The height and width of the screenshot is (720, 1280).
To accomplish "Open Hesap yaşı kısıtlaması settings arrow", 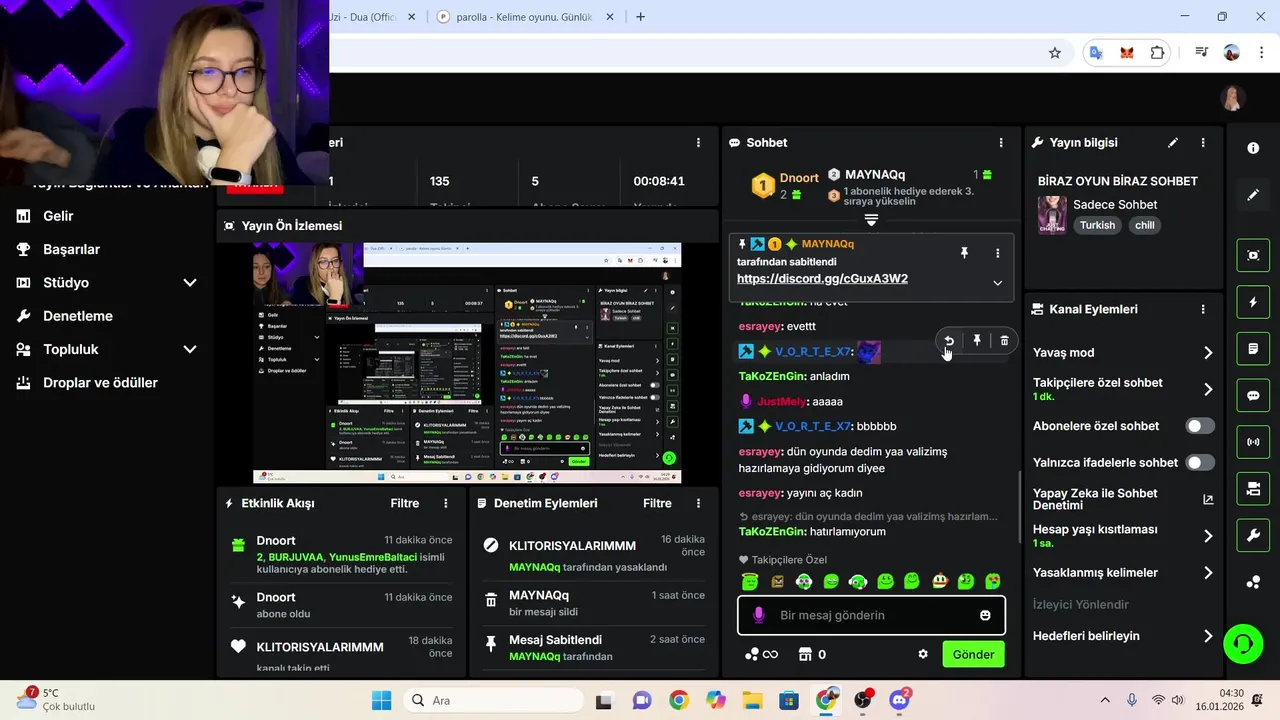I will tap(1208, 536).
